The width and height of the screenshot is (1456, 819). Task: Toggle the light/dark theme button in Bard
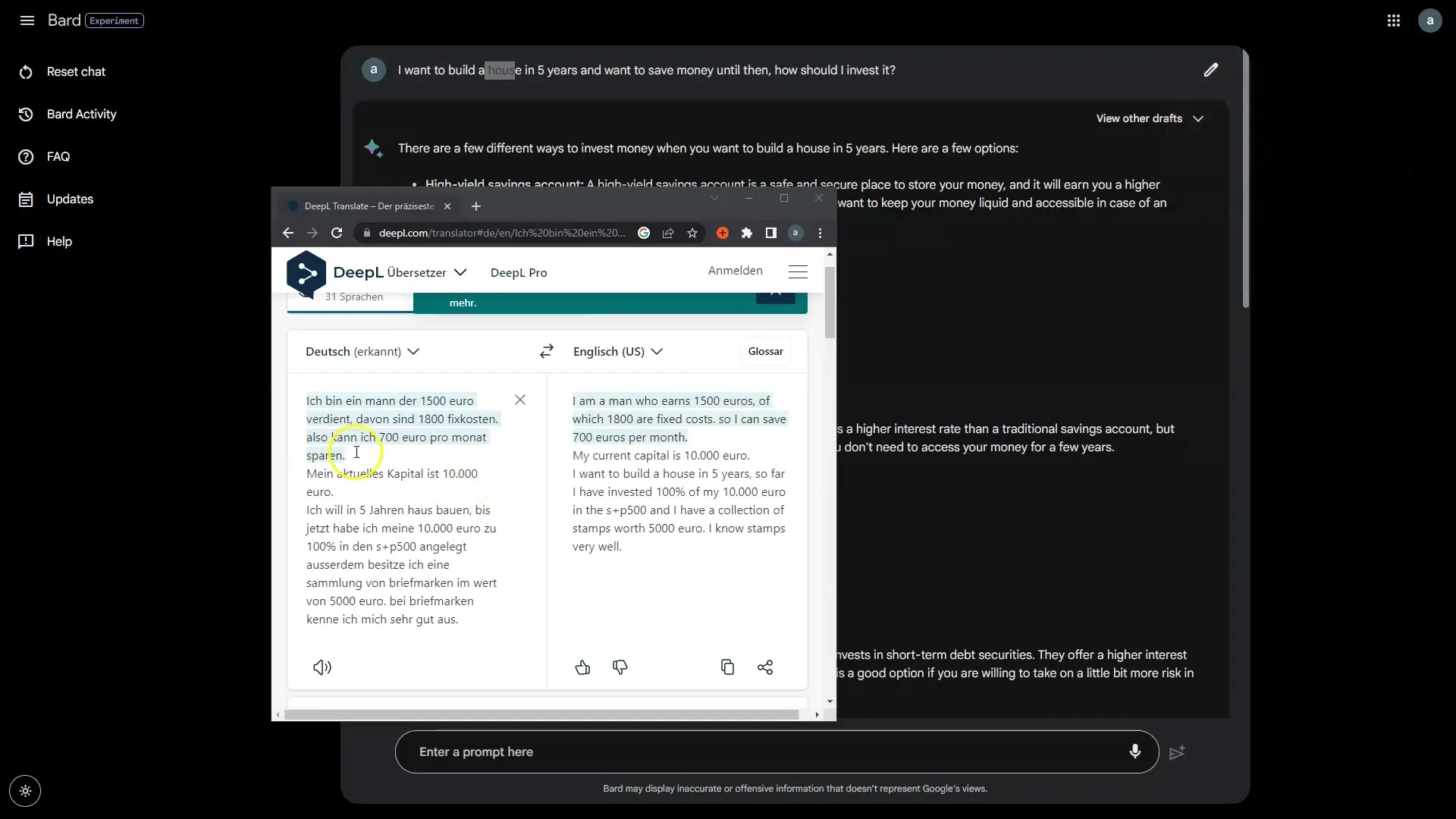pyautogui.click(x=25, y=791)
